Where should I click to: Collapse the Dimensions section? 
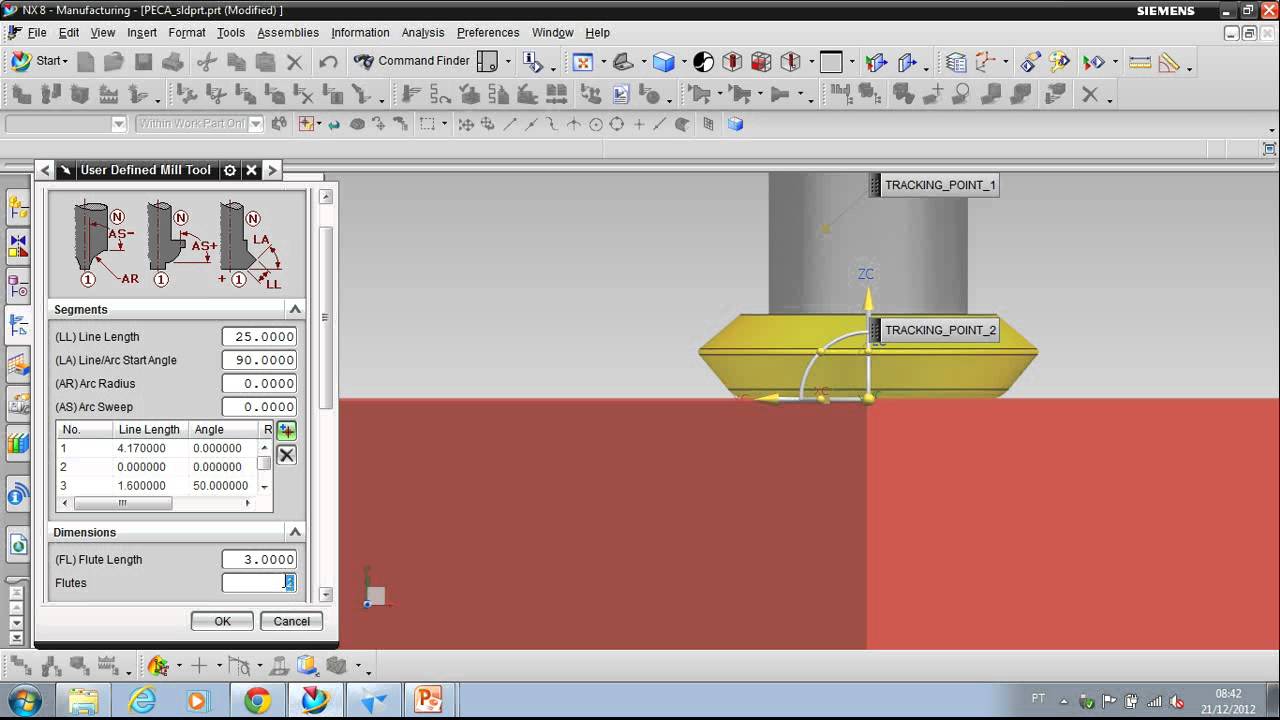295,532
